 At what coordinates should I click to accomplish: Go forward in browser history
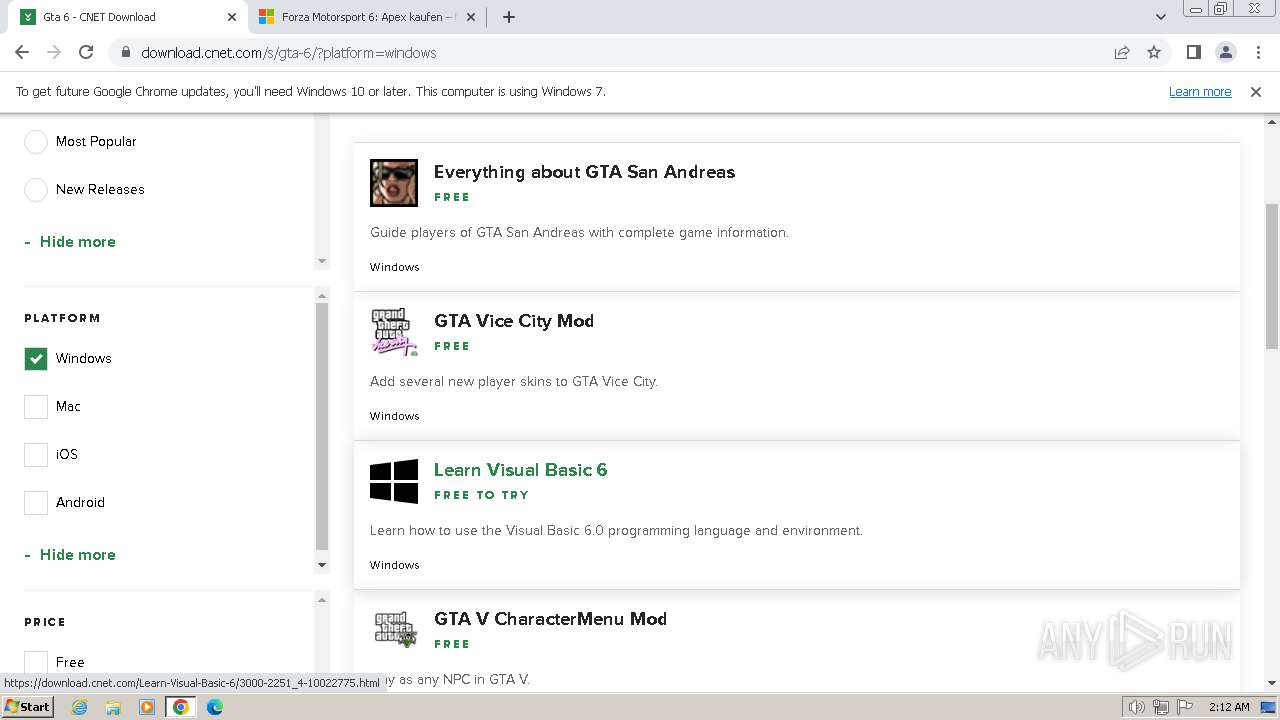pos(54,52)
